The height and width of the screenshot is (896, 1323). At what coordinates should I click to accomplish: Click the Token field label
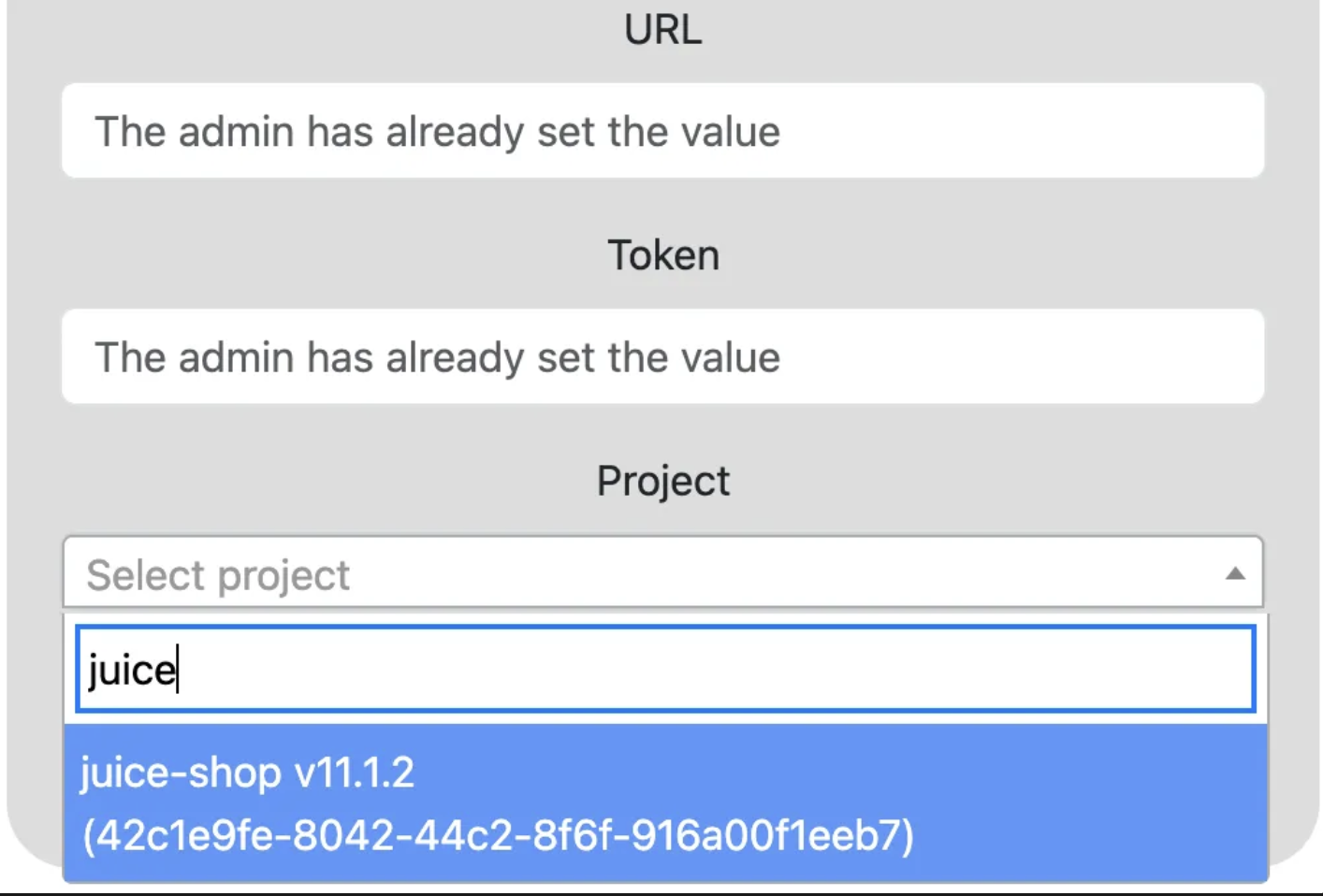662,255
